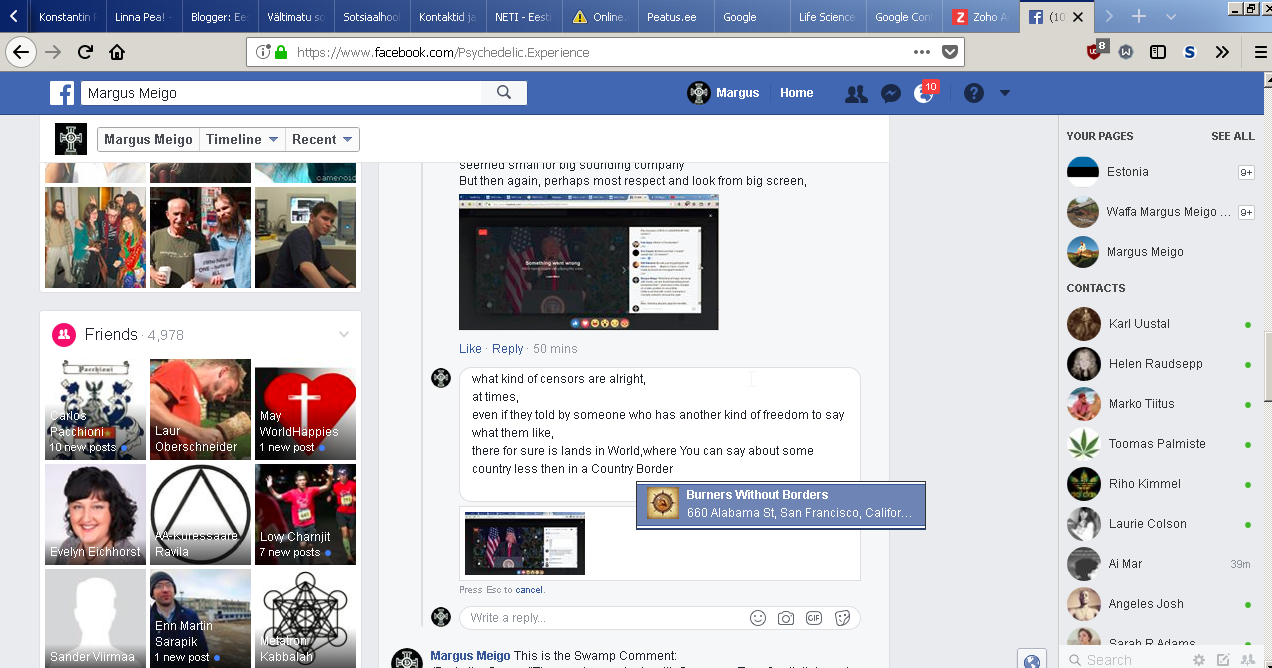The height and width of the screenshot is (668, 1272).
Task: Go to Facebook Home
Action: [797, 93]
